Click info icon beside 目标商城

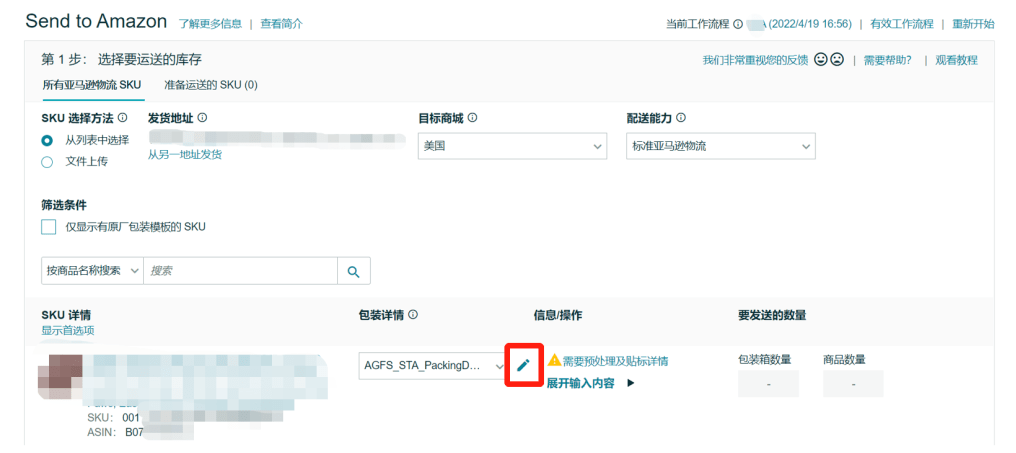472,118
